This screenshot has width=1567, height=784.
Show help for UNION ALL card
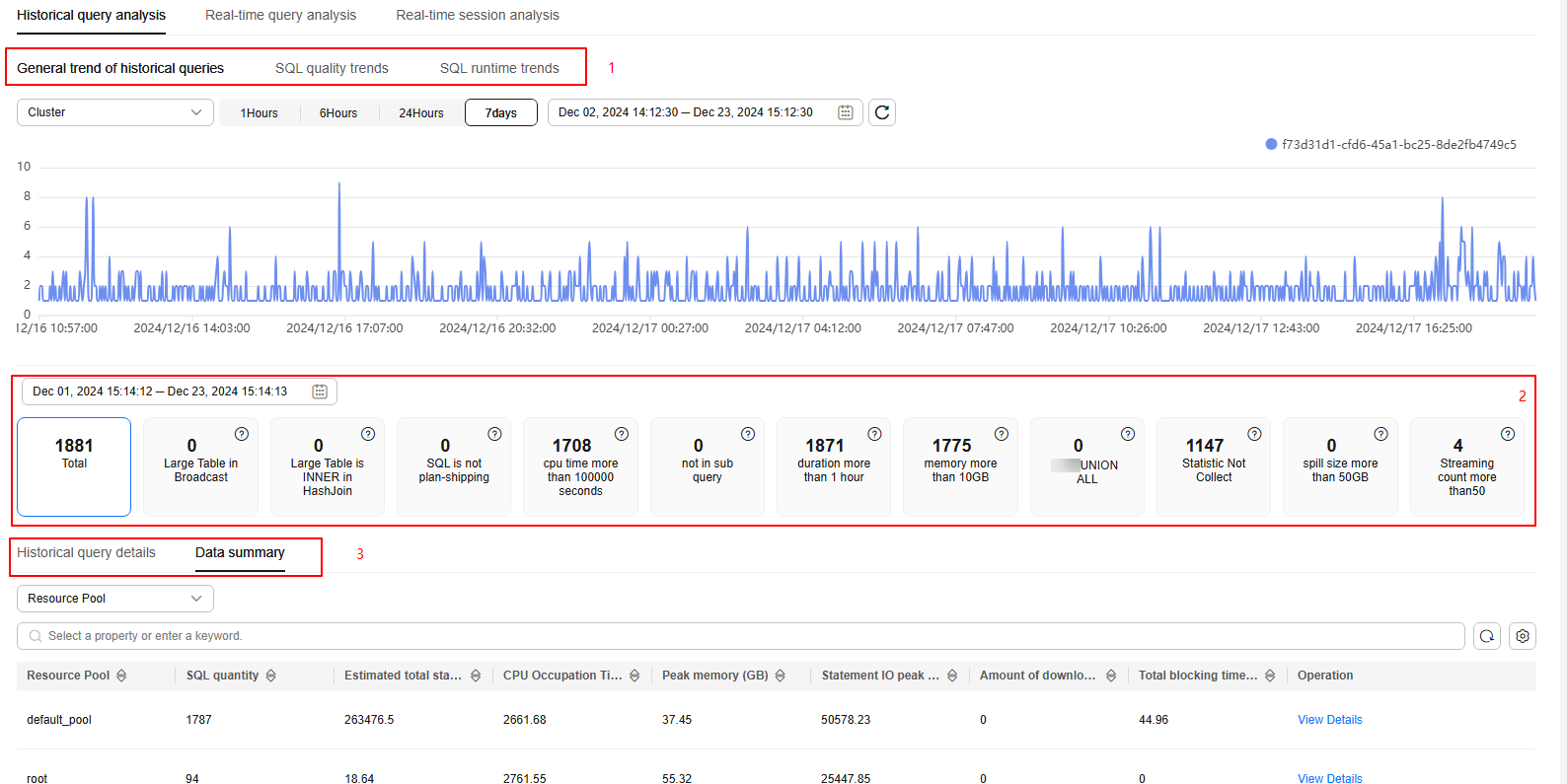click(1128, 434)
